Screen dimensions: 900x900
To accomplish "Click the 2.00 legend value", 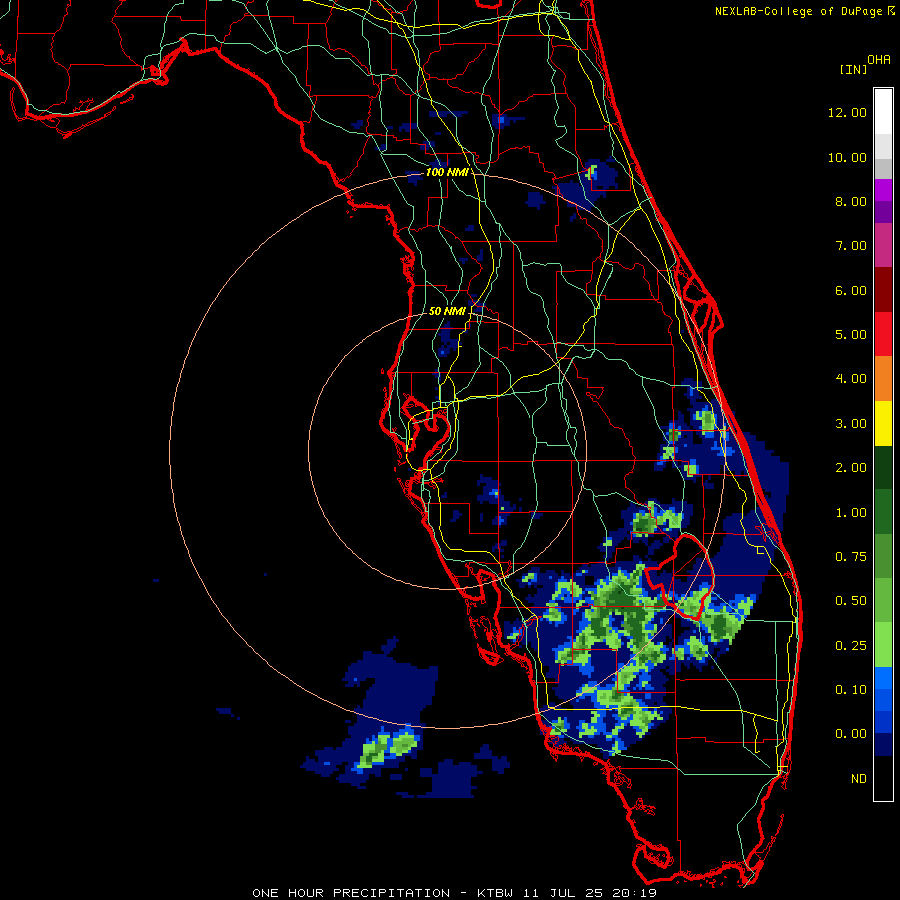I will point(851,468).
